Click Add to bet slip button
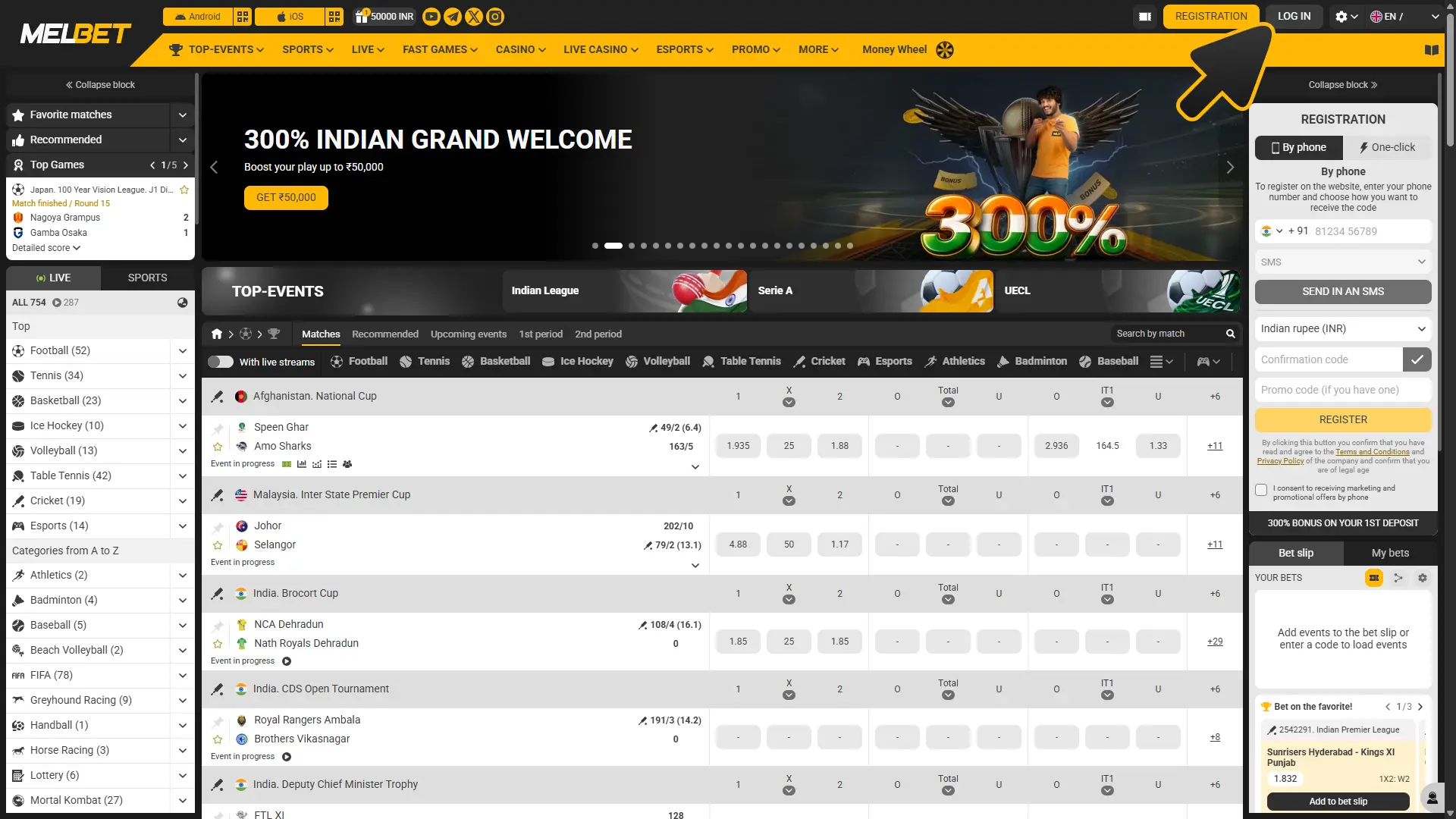Viewport: 1456px width, 819px height. point(1338,802)
